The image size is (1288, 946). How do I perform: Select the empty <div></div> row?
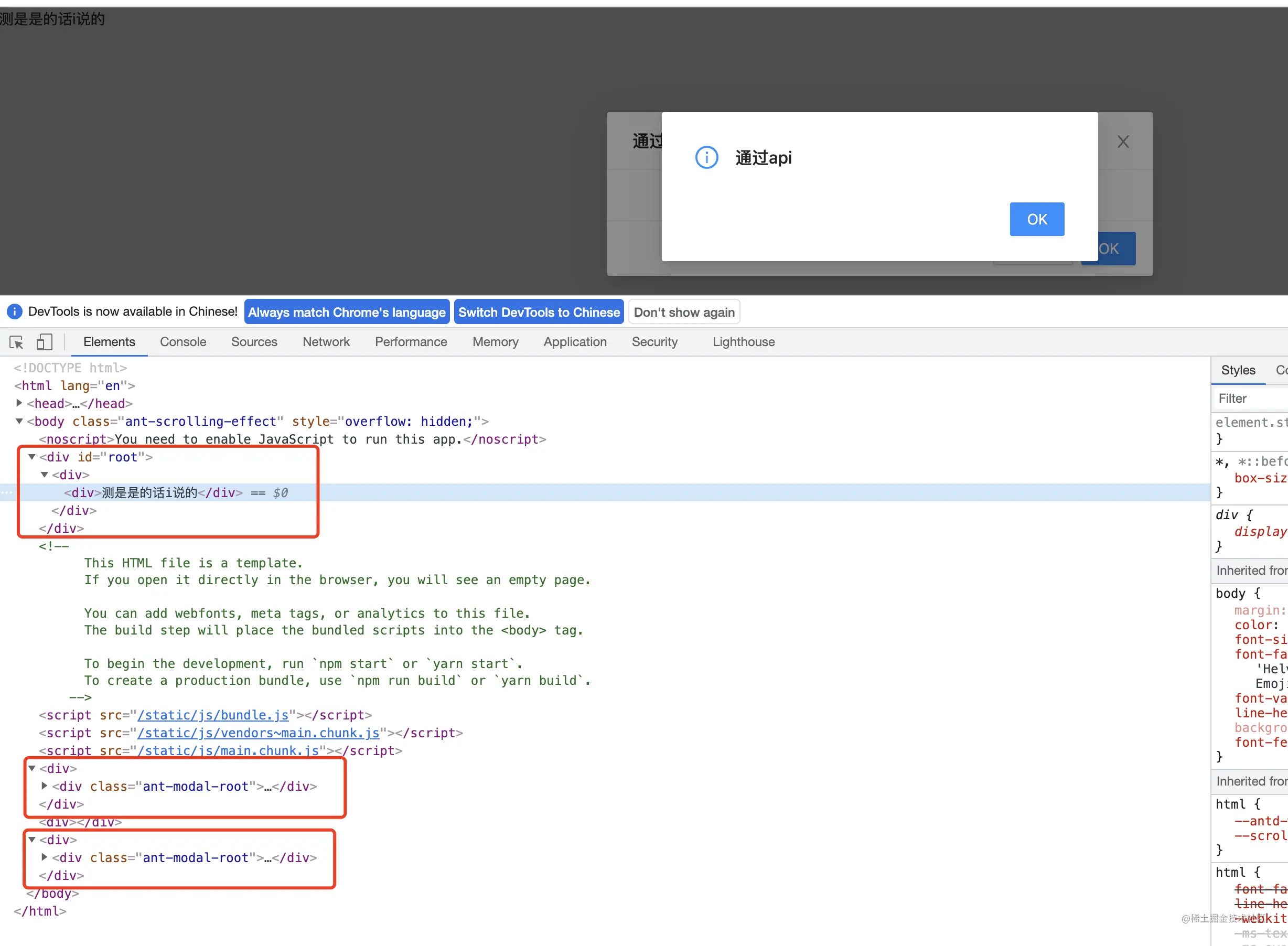[x=80, y=822]
